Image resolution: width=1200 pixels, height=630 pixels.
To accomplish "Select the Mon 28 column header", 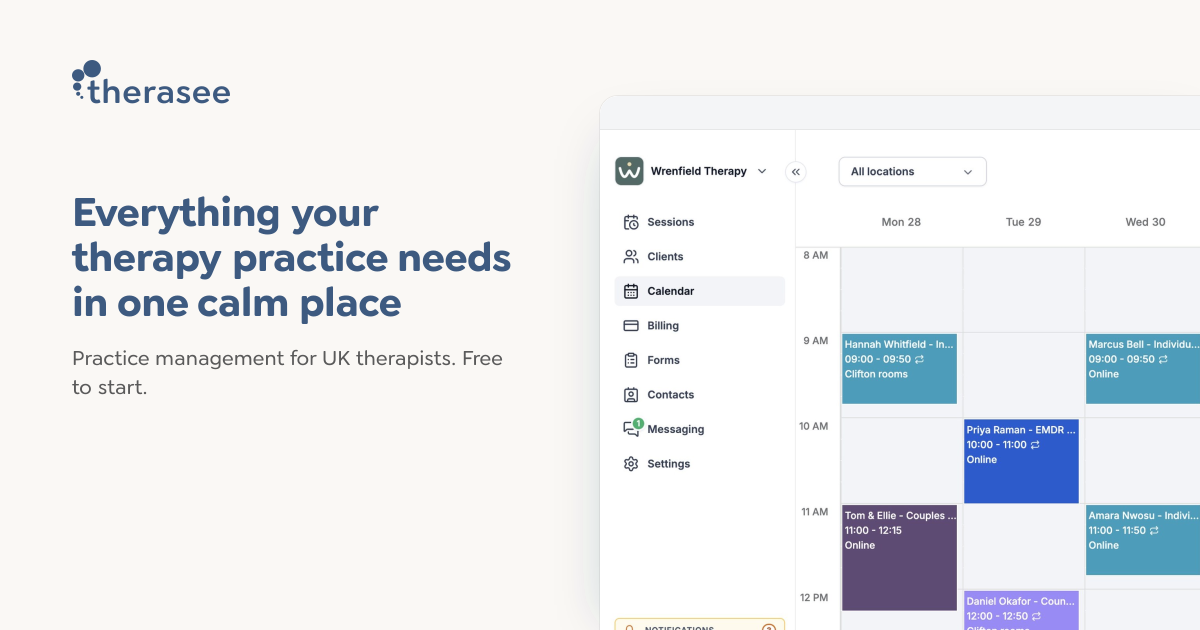I will (901, 222).
